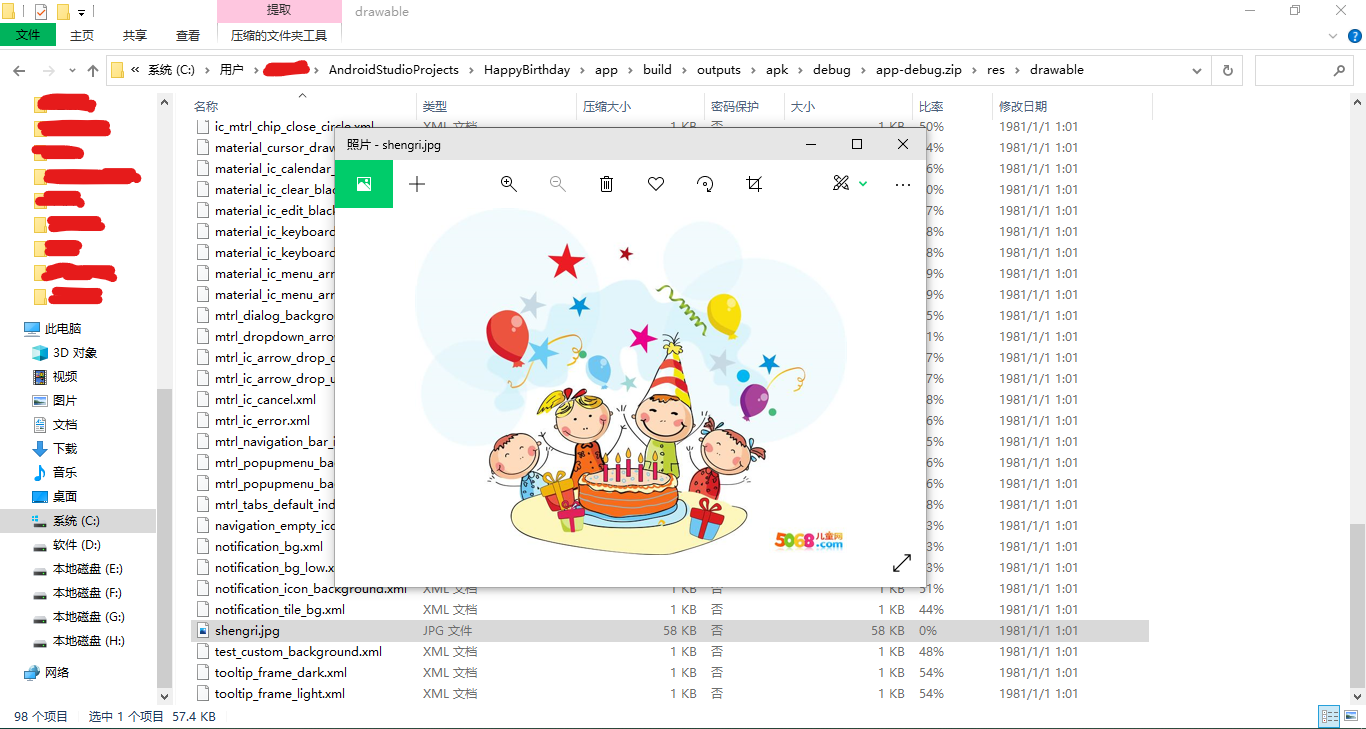Switch to large icons view status bar icon
Screen dimensions: 1366x729
(x=1351, y=716)
